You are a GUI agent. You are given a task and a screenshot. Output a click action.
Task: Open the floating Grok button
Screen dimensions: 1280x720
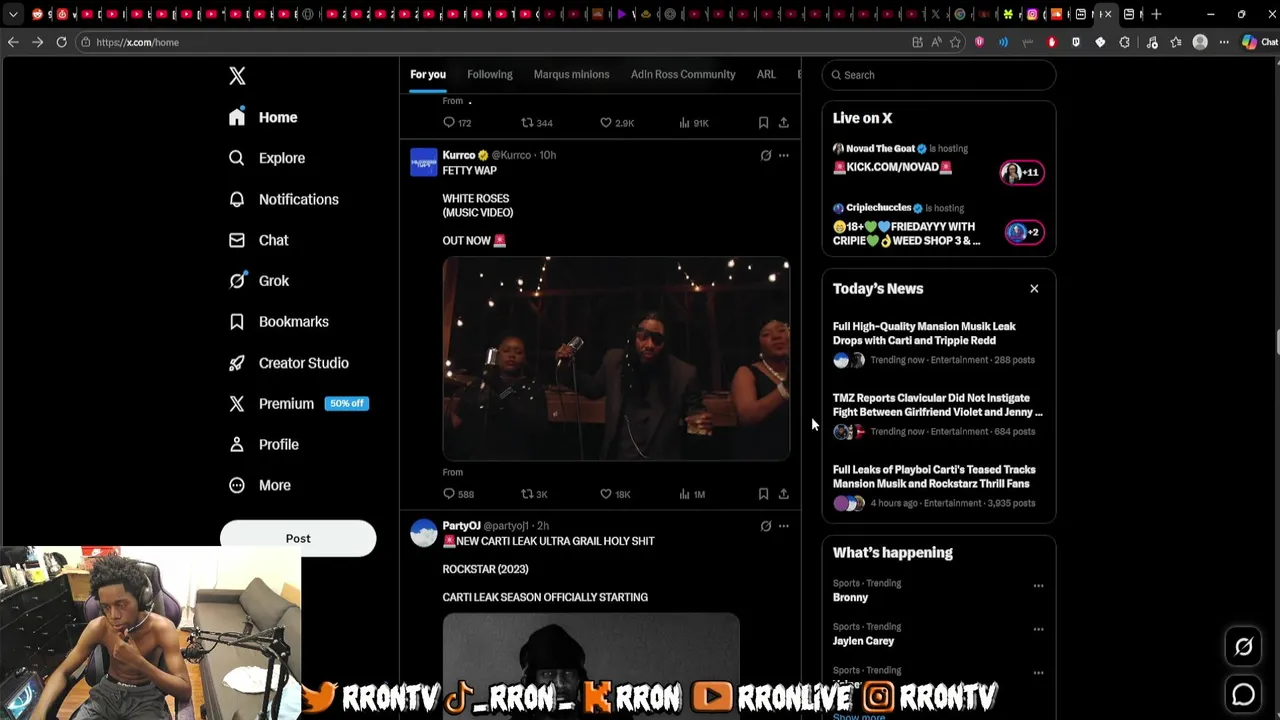tap(1243, 647)
